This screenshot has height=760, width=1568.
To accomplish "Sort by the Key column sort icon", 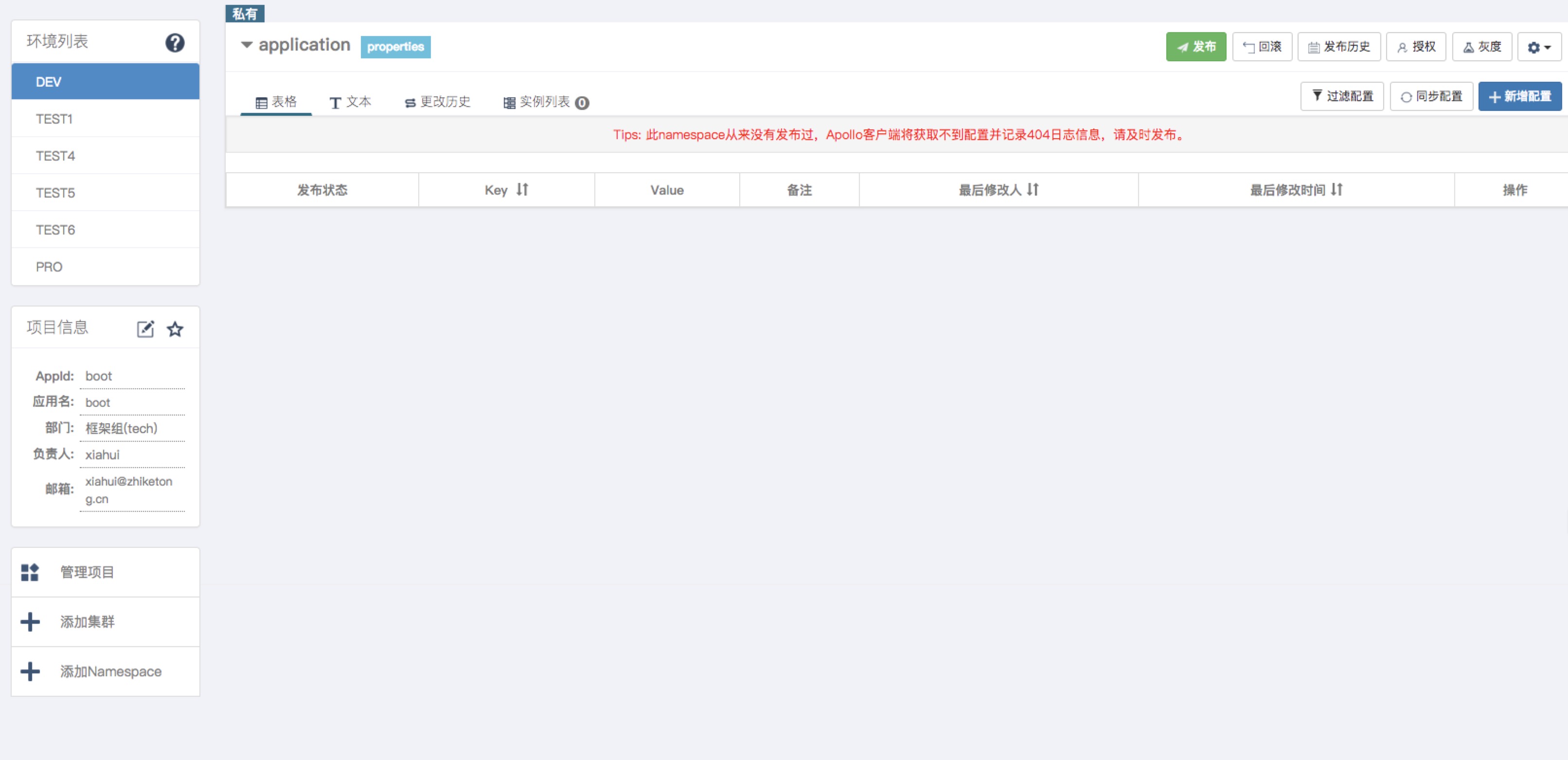I will point(522,189).
